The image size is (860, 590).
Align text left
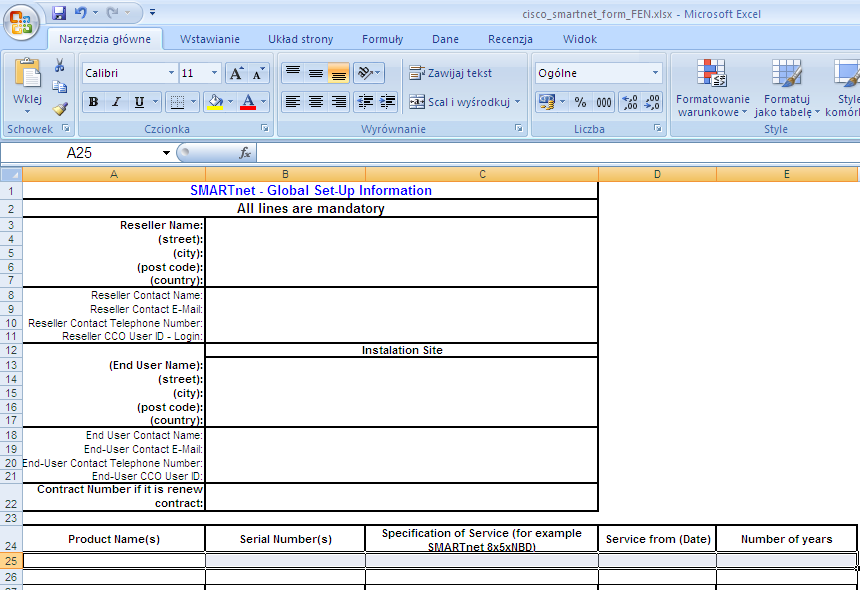click(x=293, y=102)
